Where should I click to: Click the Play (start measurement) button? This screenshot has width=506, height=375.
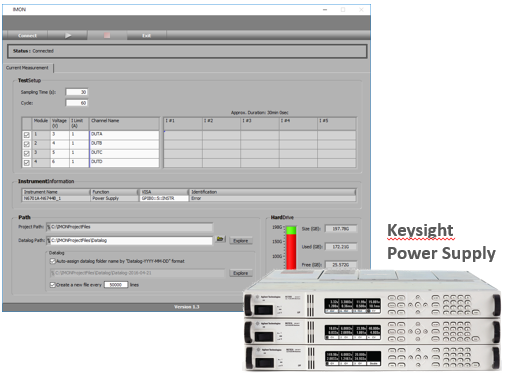tap(68, 35)
